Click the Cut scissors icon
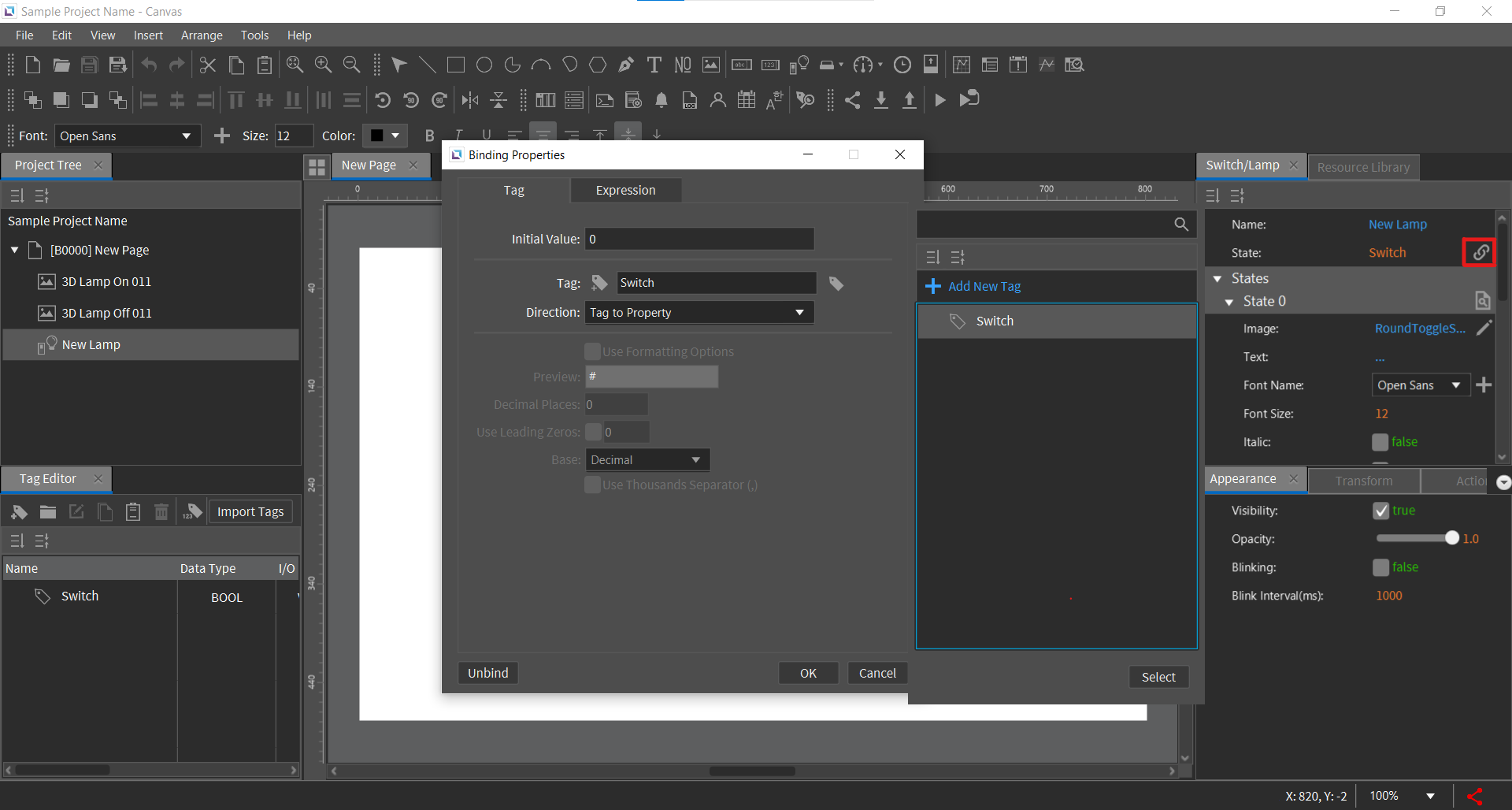The width and height of the screenshot is (1512, 810). click(x=207, y=65)
